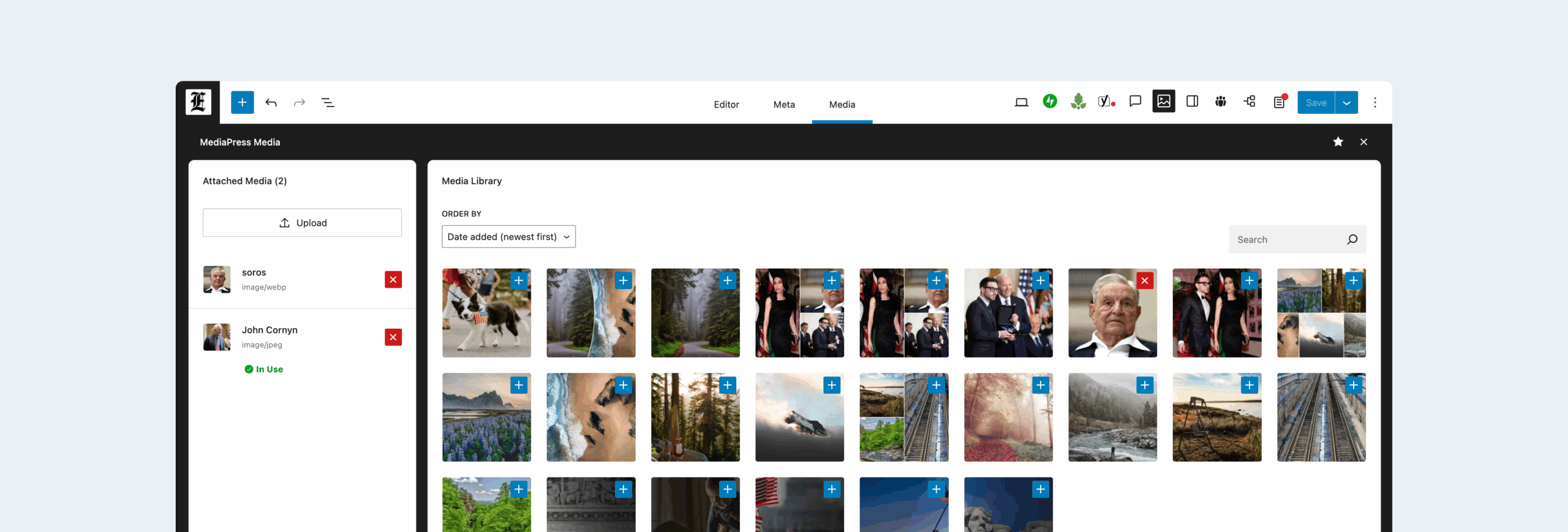The image size is (1568, 532).
Task: Click the Upload button
Action: (x=302, y=223)
